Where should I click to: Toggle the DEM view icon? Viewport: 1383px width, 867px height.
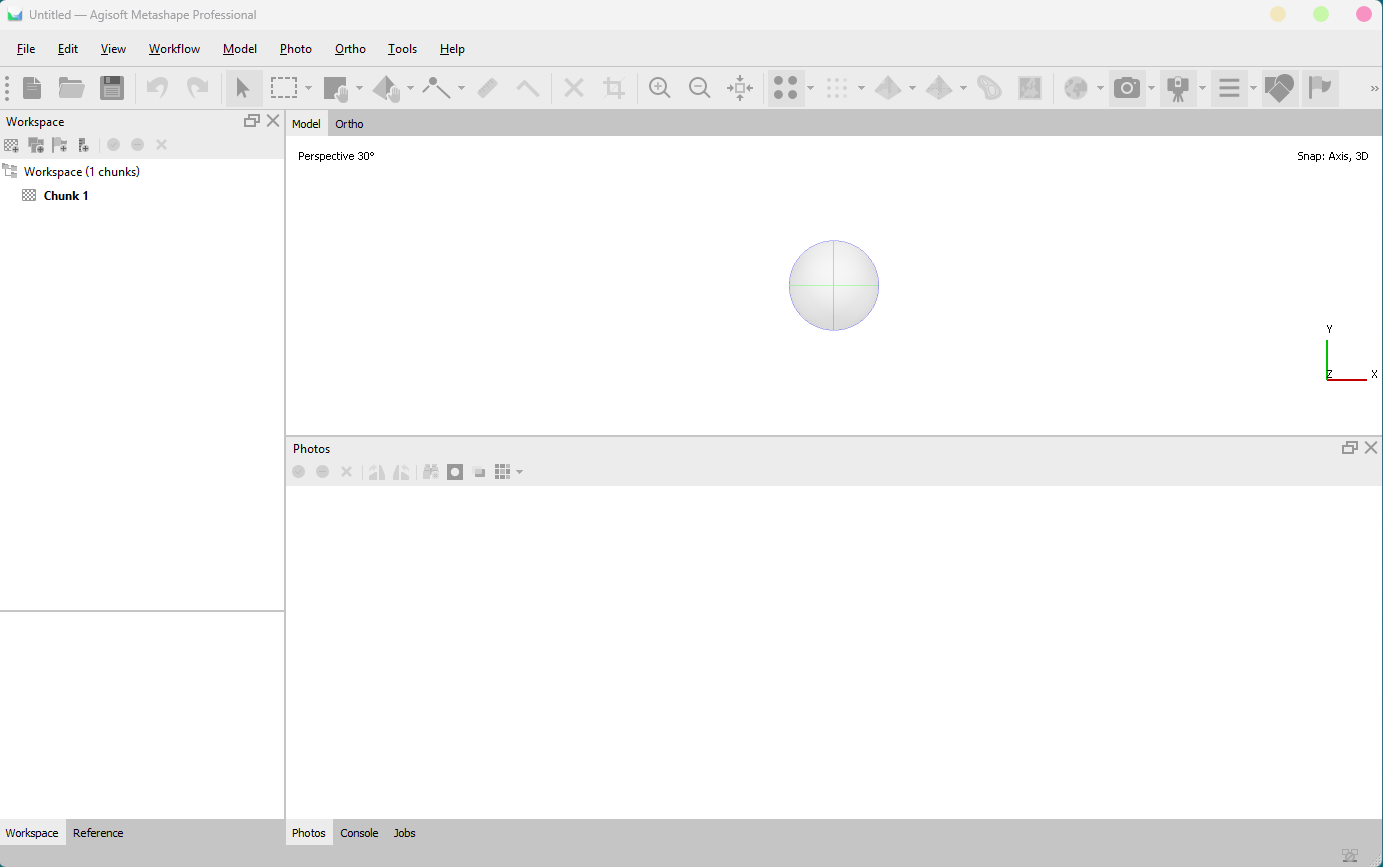pos(989,88)
